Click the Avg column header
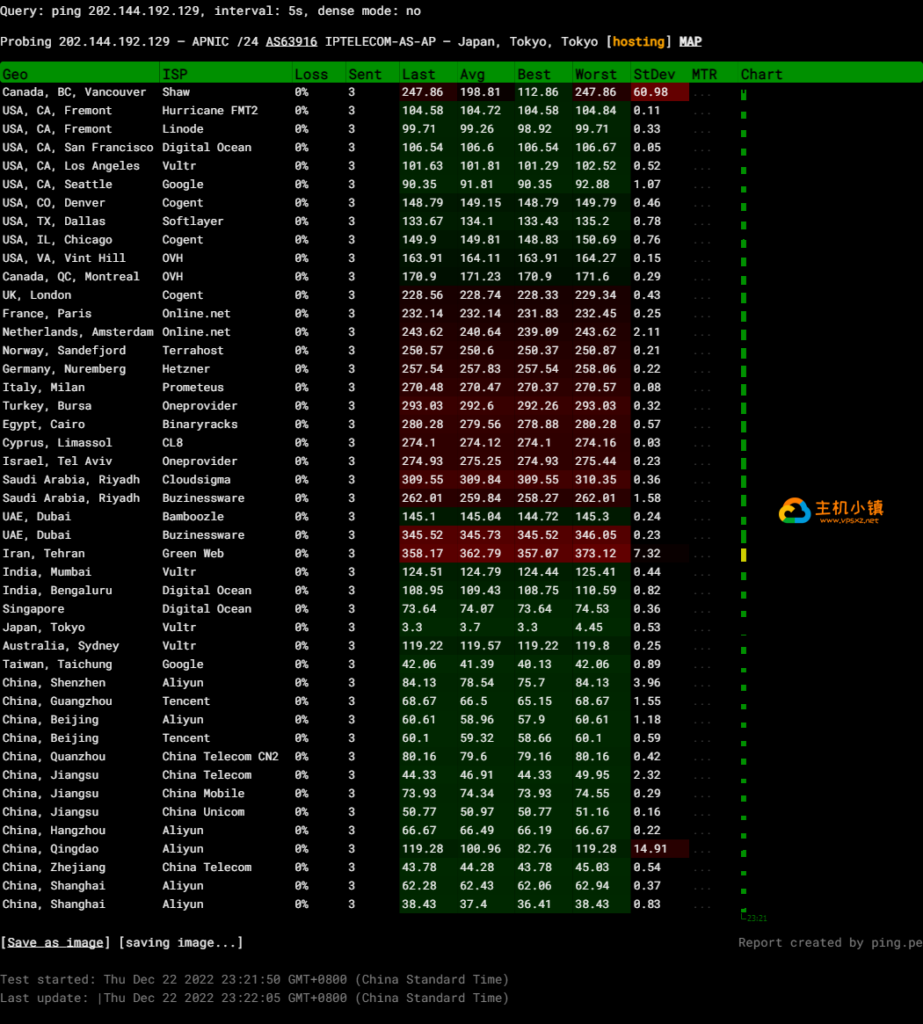 click(472, 74)
